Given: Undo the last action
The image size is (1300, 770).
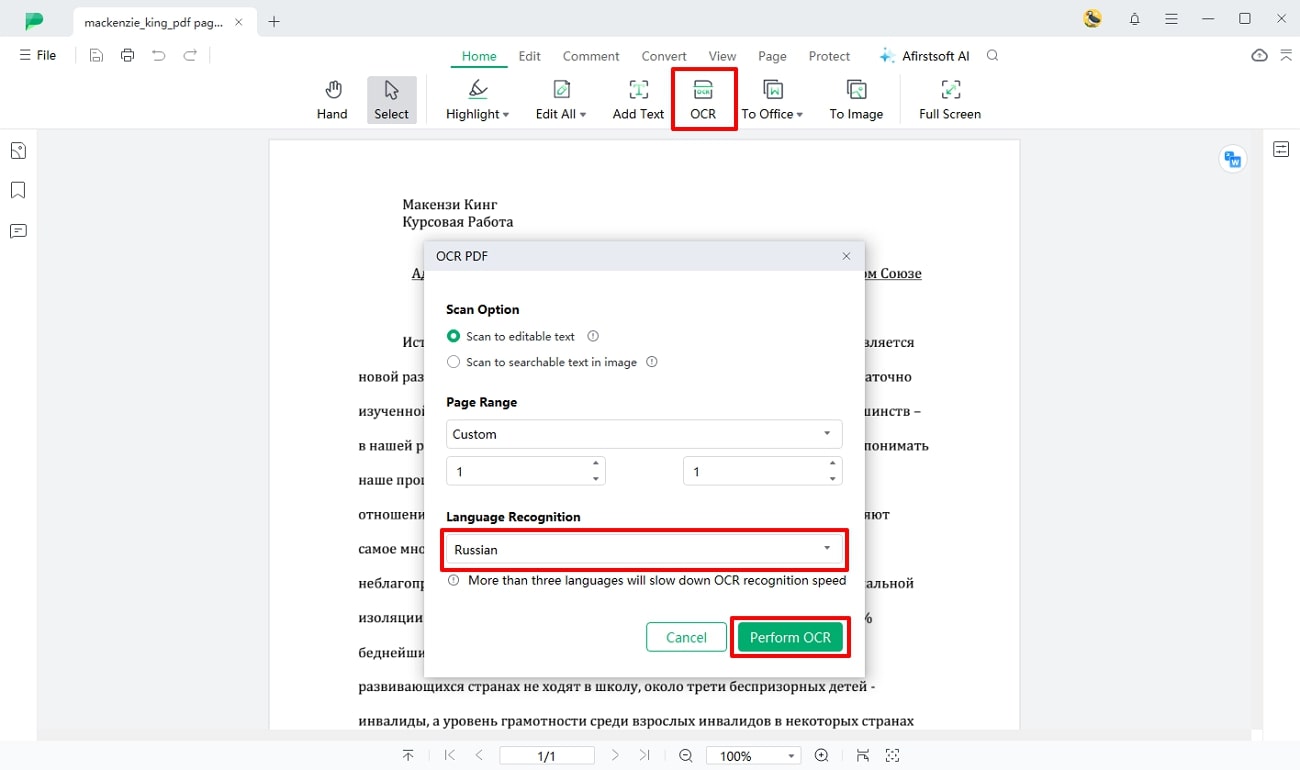Looking at the screenshot, I should point(158,56).
